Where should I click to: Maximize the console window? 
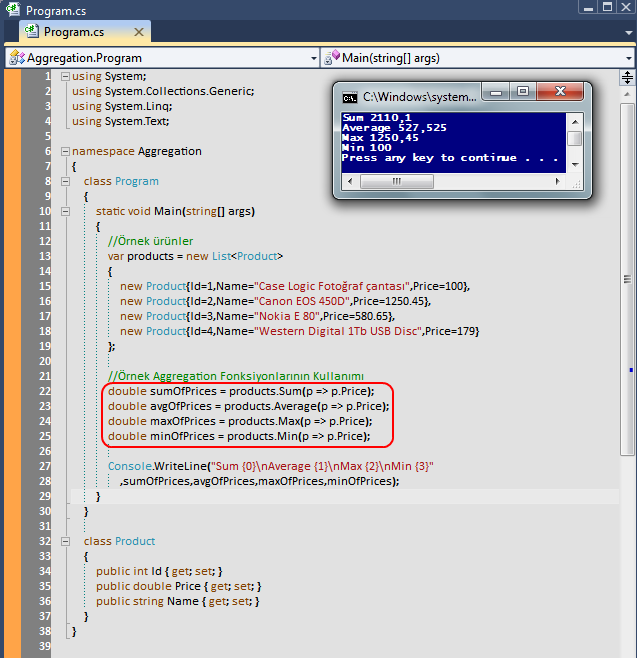click(522, 92)
